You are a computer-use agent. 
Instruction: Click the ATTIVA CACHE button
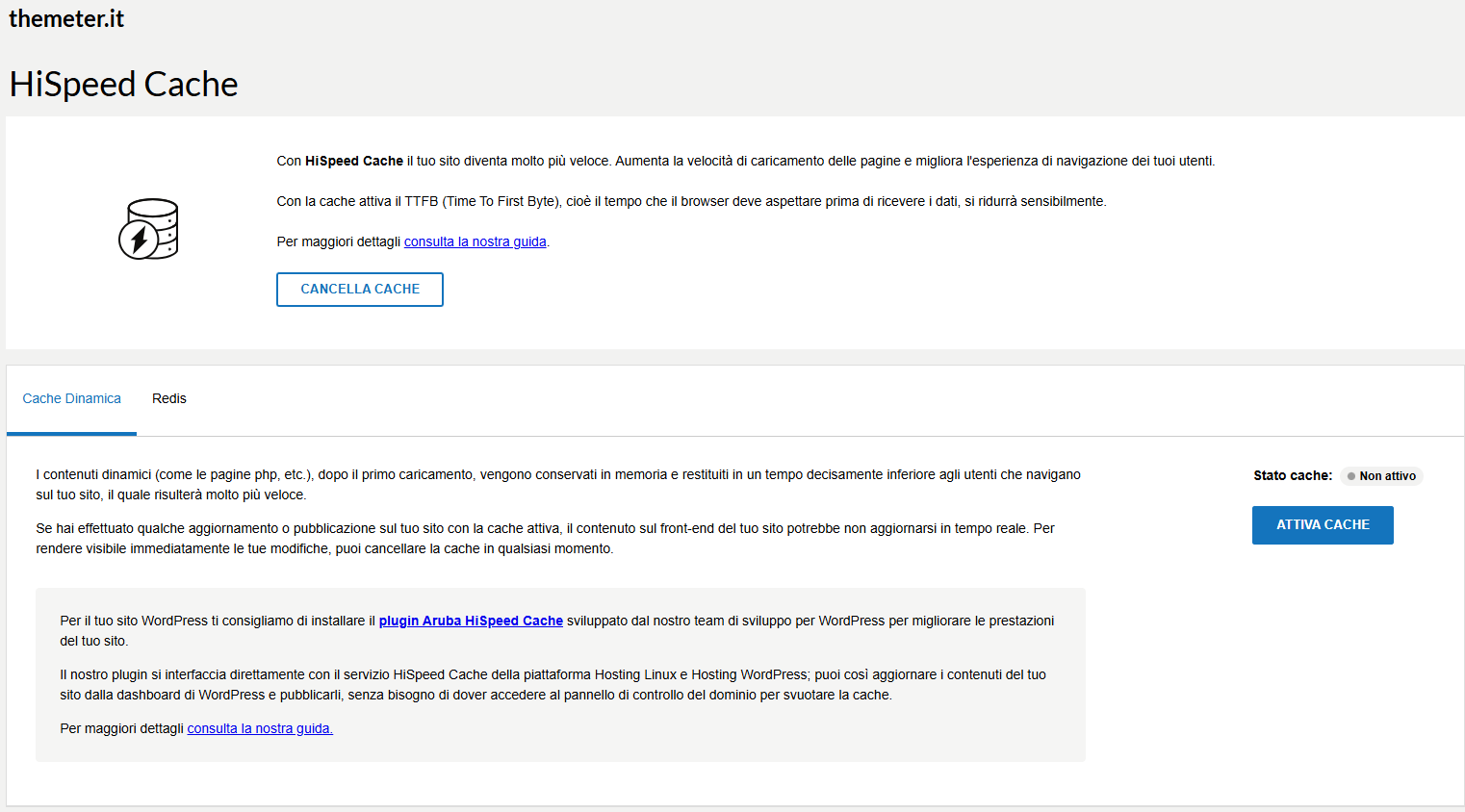1323,525
